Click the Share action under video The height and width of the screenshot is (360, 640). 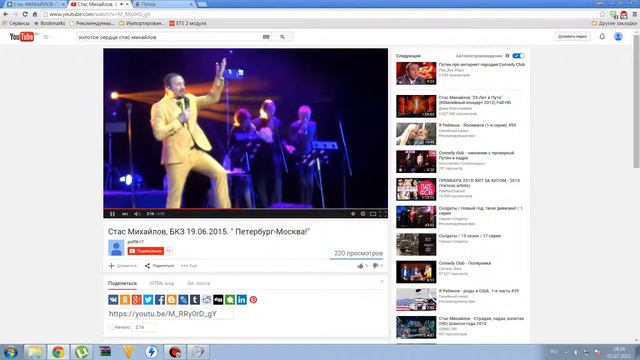coord(159,266)
